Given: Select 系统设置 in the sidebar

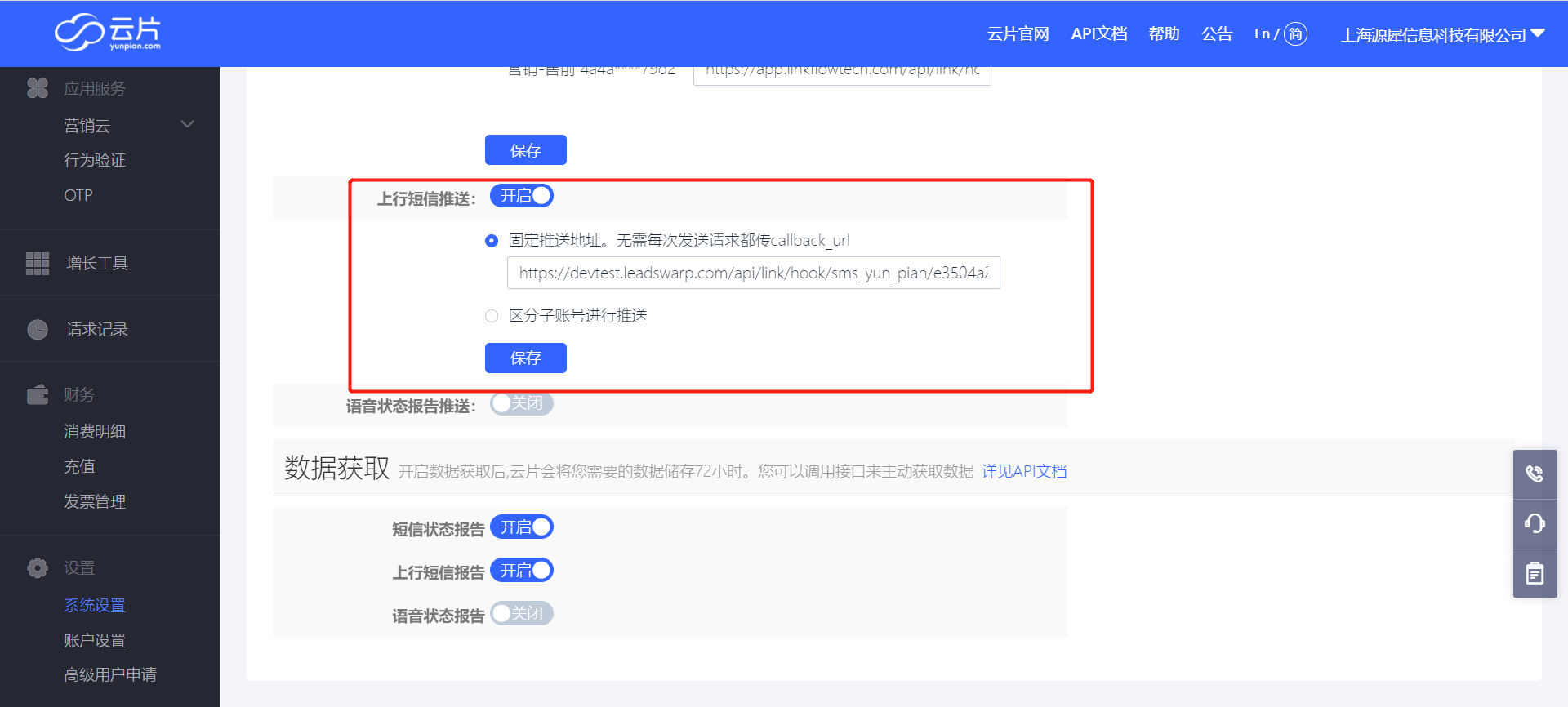Looking at the screenshot, I should tap(95, 605).
